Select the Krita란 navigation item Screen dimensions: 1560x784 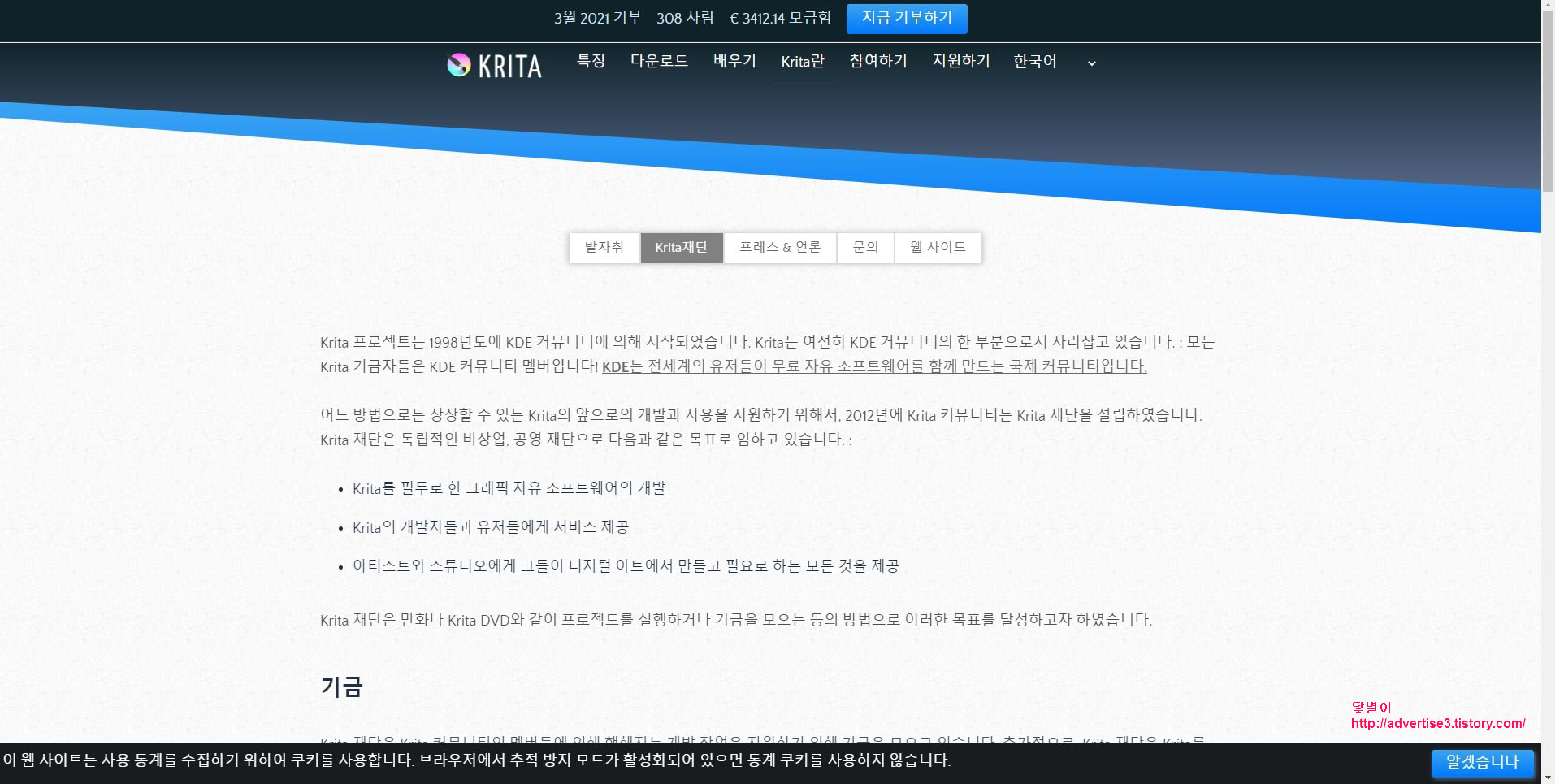point(803,62)
